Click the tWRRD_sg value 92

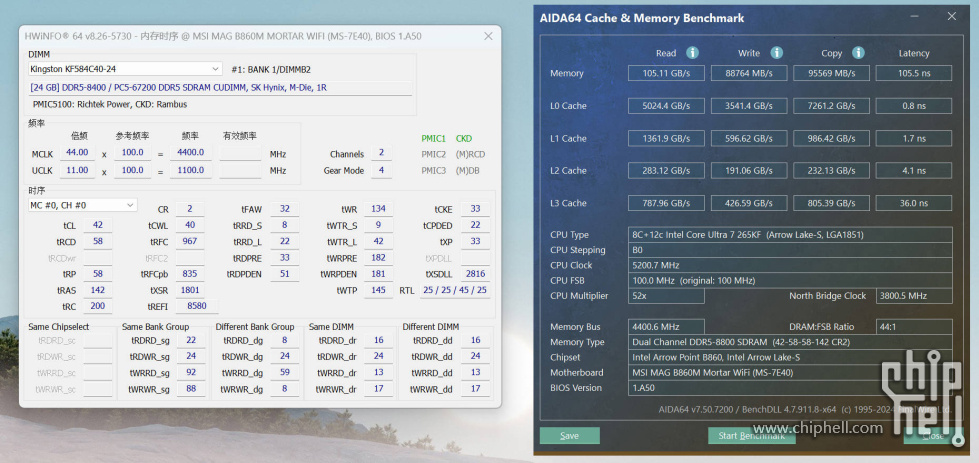pyautogui.click(x=191, y=373)
